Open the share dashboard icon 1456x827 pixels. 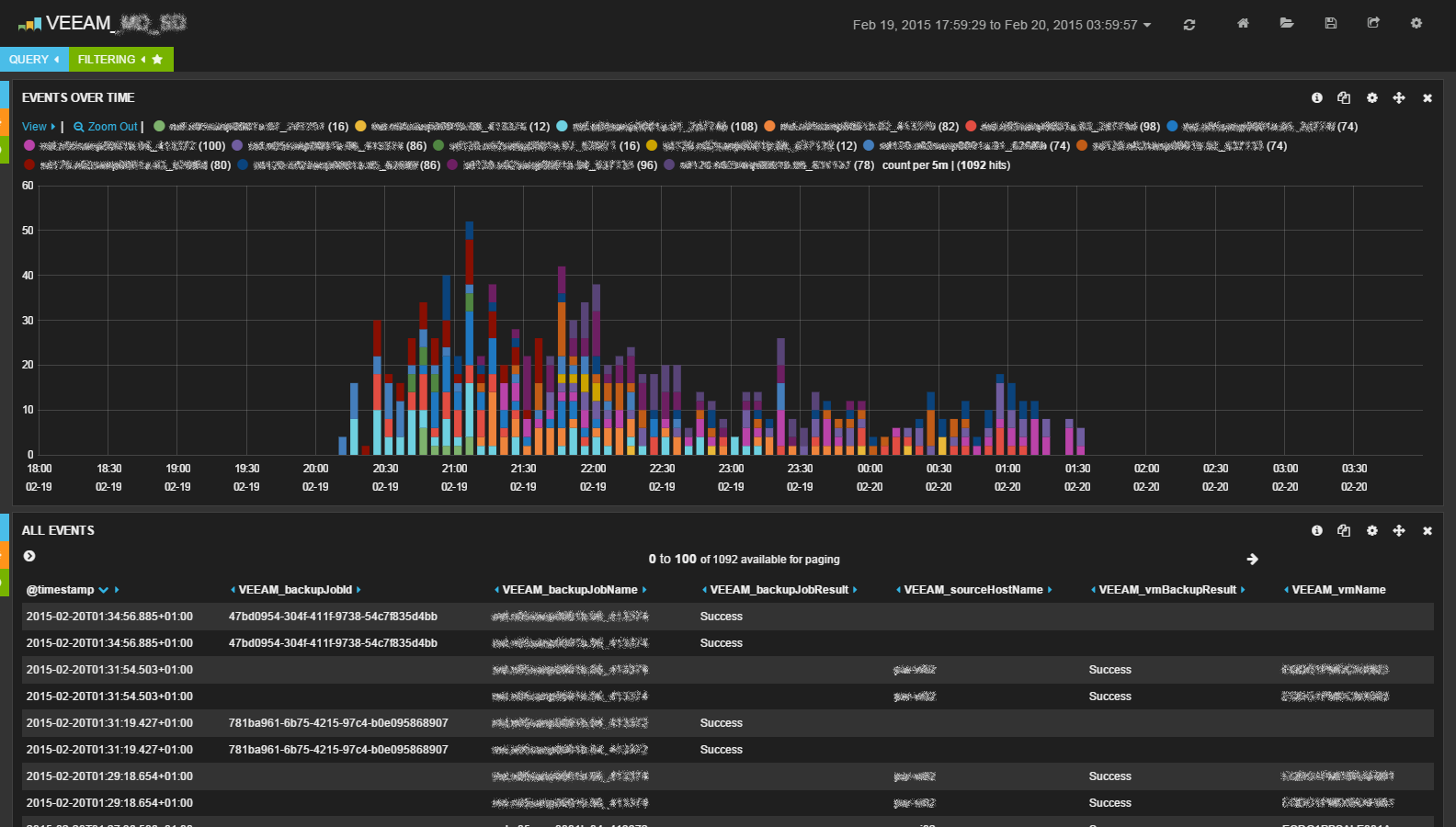1373,23
